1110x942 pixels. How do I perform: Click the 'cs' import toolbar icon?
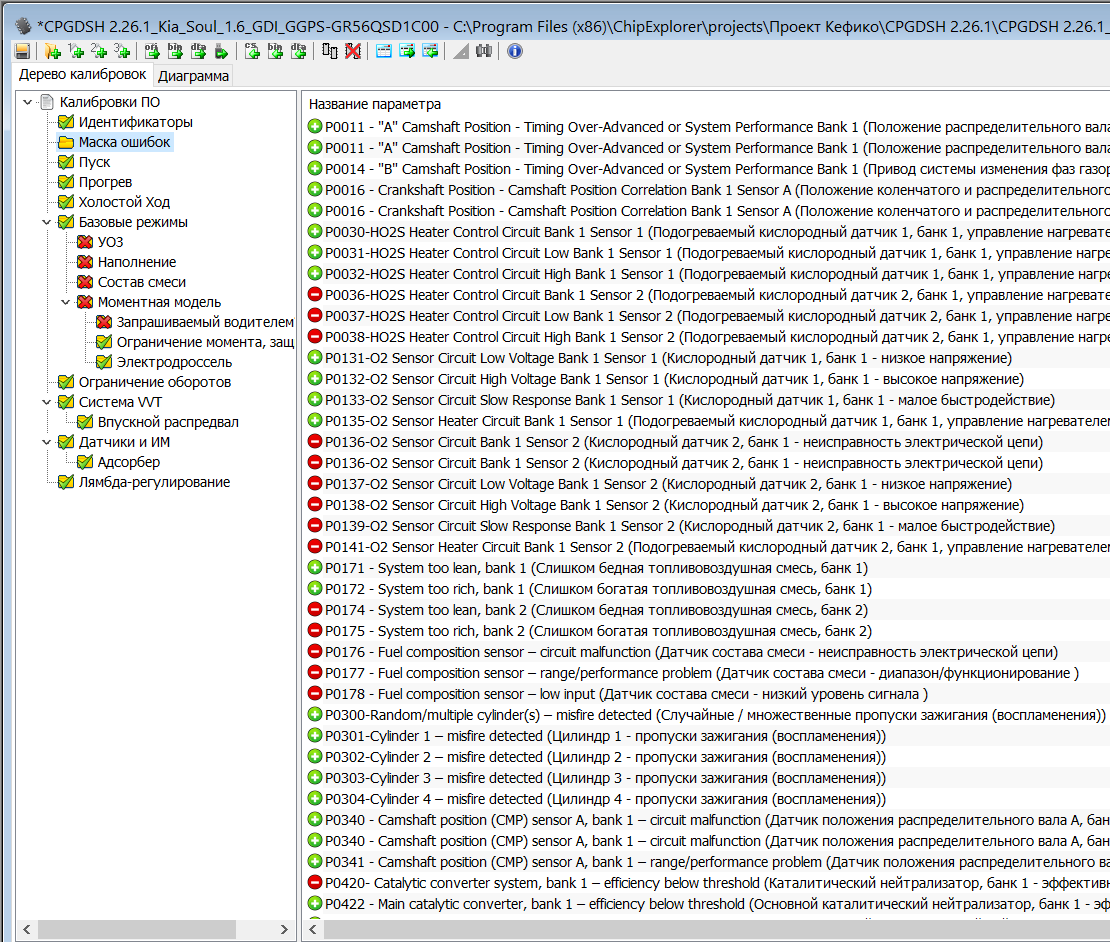click(253, 51)
